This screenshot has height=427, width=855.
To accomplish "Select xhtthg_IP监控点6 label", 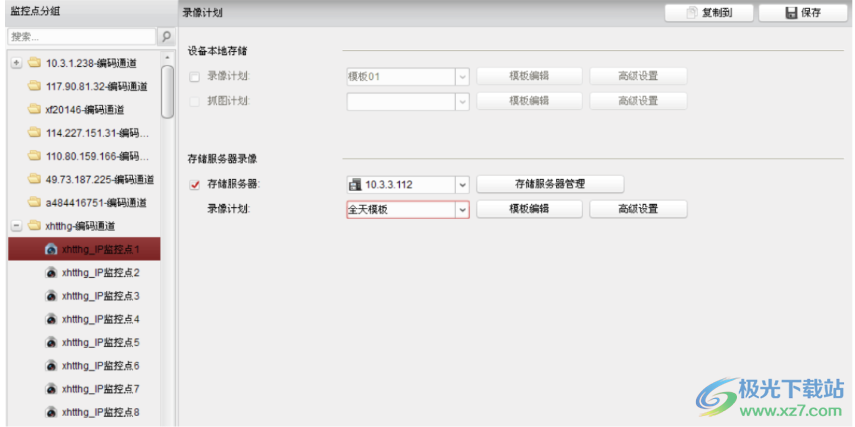I will 101,365.
